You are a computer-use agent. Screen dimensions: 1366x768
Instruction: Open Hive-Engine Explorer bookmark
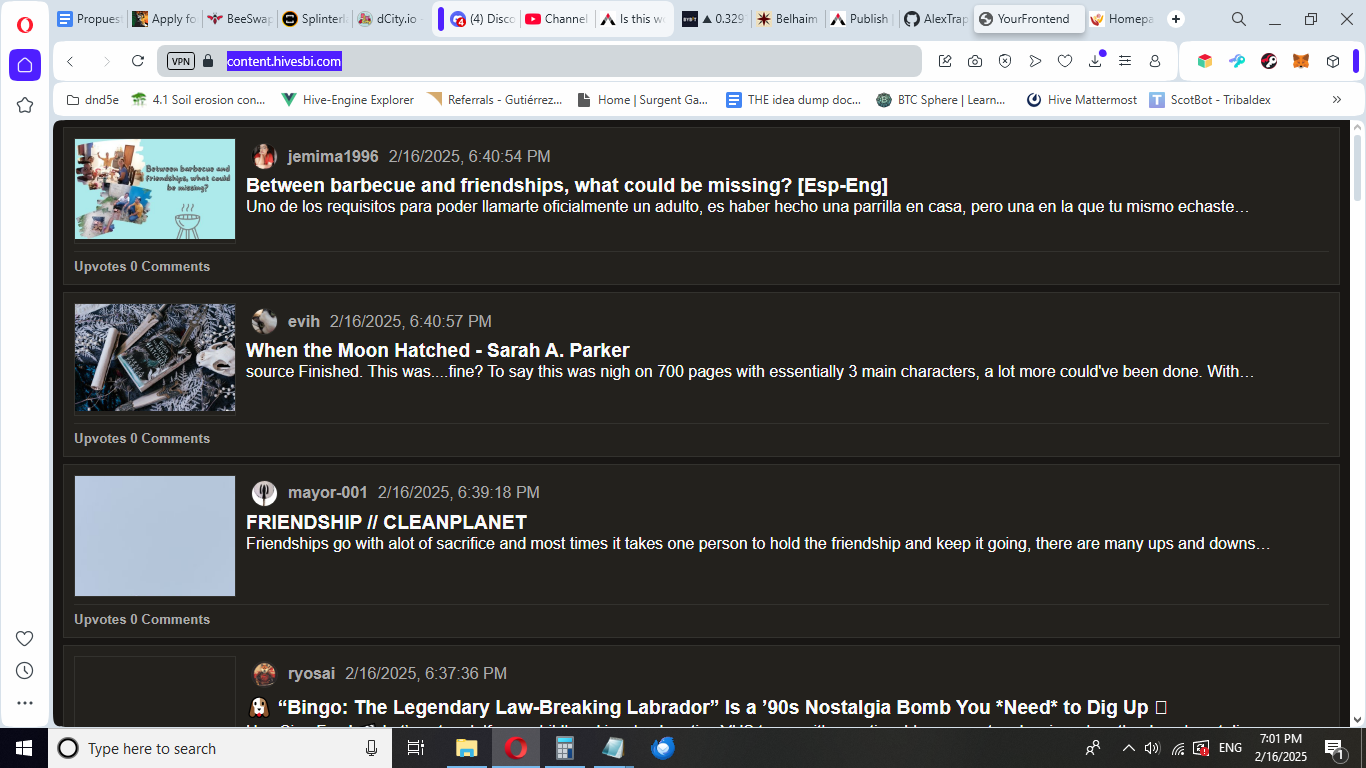[x=348, y=100]
